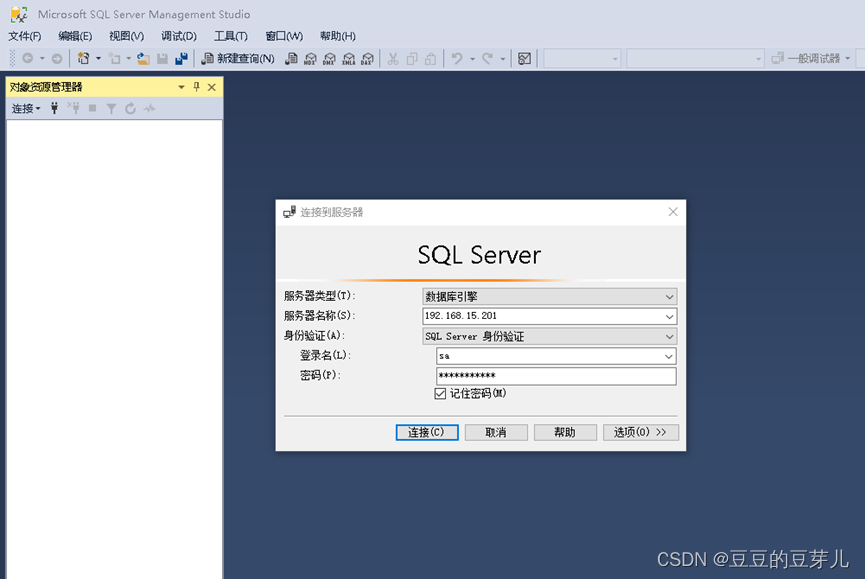Open the 调试(D) menu
The width and height of the screenshot is (865, 579).
tap(179, 36)
